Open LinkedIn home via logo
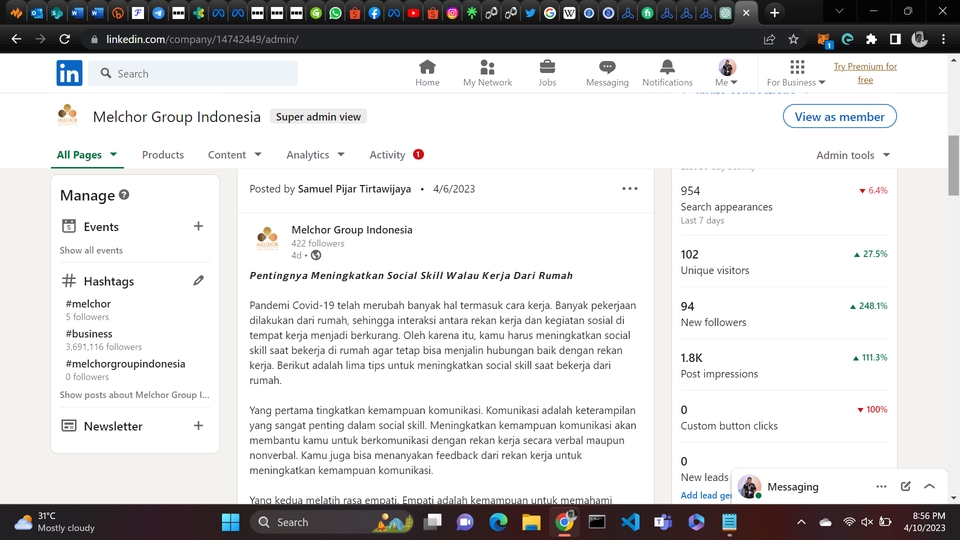 [69, 73]
